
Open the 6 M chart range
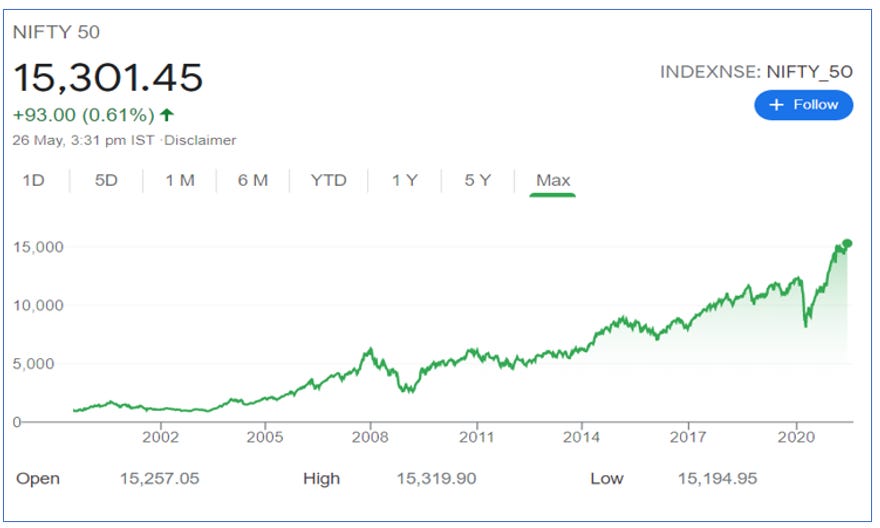[253, 180]
